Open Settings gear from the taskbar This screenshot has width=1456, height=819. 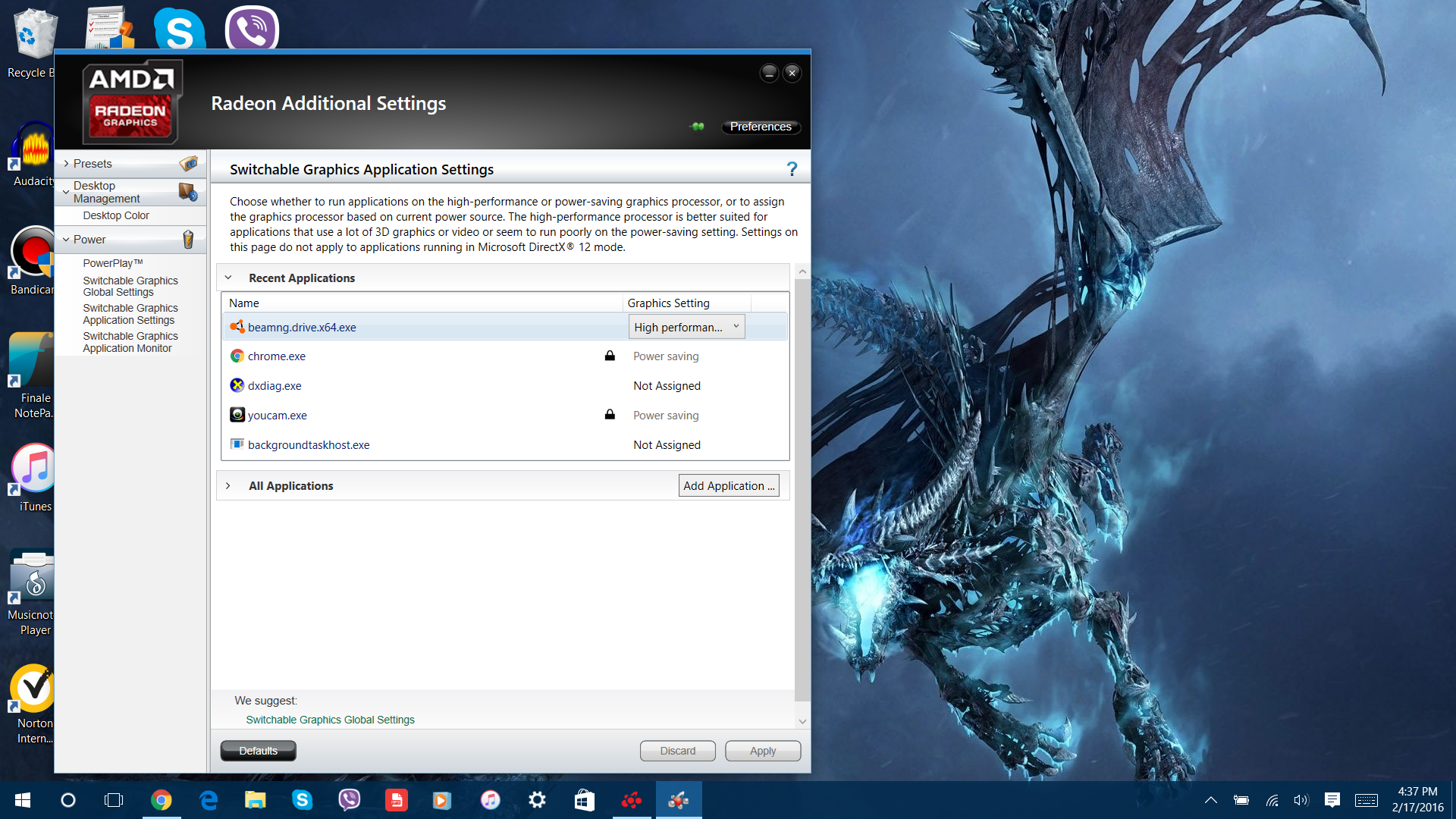[x=537, y=800]
